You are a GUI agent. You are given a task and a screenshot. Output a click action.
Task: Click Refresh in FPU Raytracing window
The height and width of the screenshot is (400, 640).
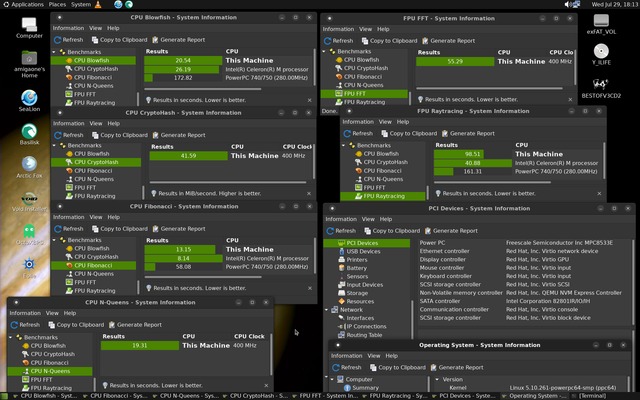[358, 133]
